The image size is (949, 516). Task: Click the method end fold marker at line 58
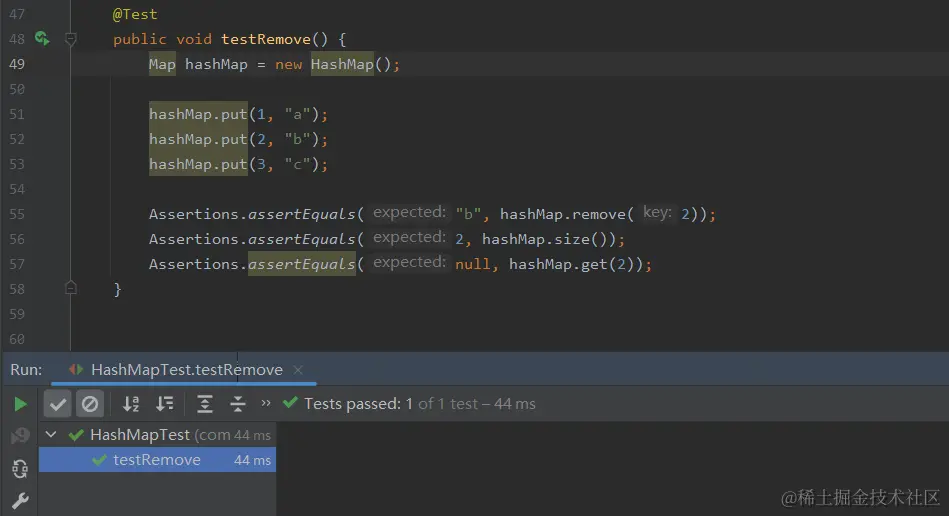click(x=71, y=288)
